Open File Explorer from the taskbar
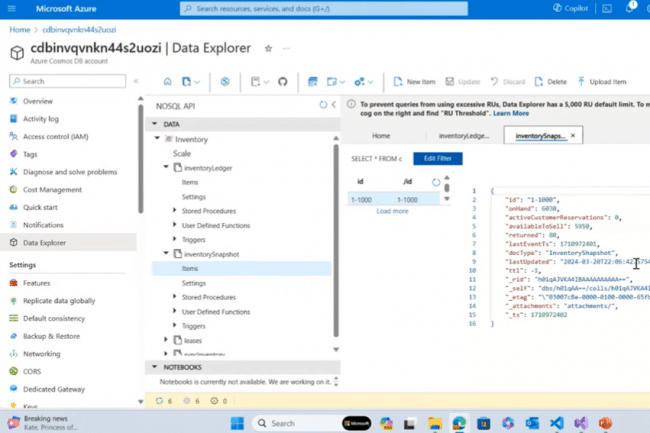This screenshot has width=650, height=433. coord(435,423)
